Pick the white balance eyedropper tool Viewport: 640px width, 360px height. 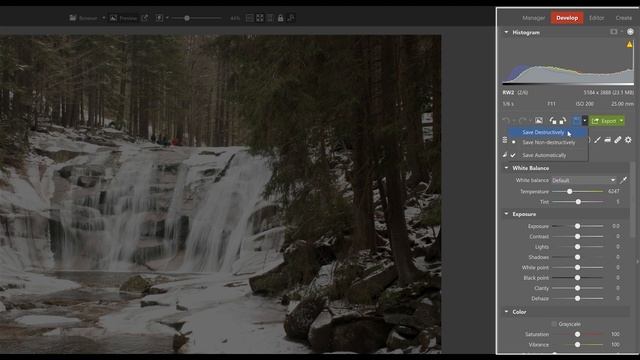coord(623,180)
